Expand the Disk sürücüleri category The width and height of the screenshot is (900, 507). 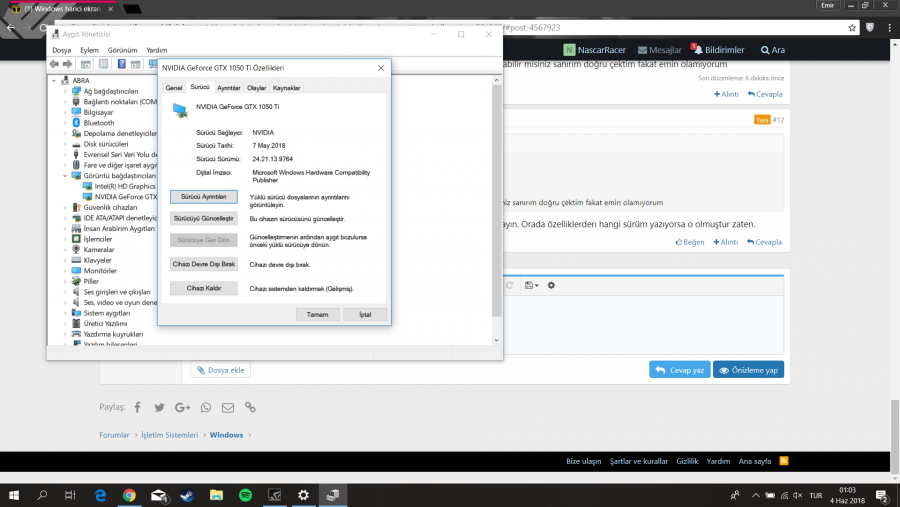coord(65,144)
